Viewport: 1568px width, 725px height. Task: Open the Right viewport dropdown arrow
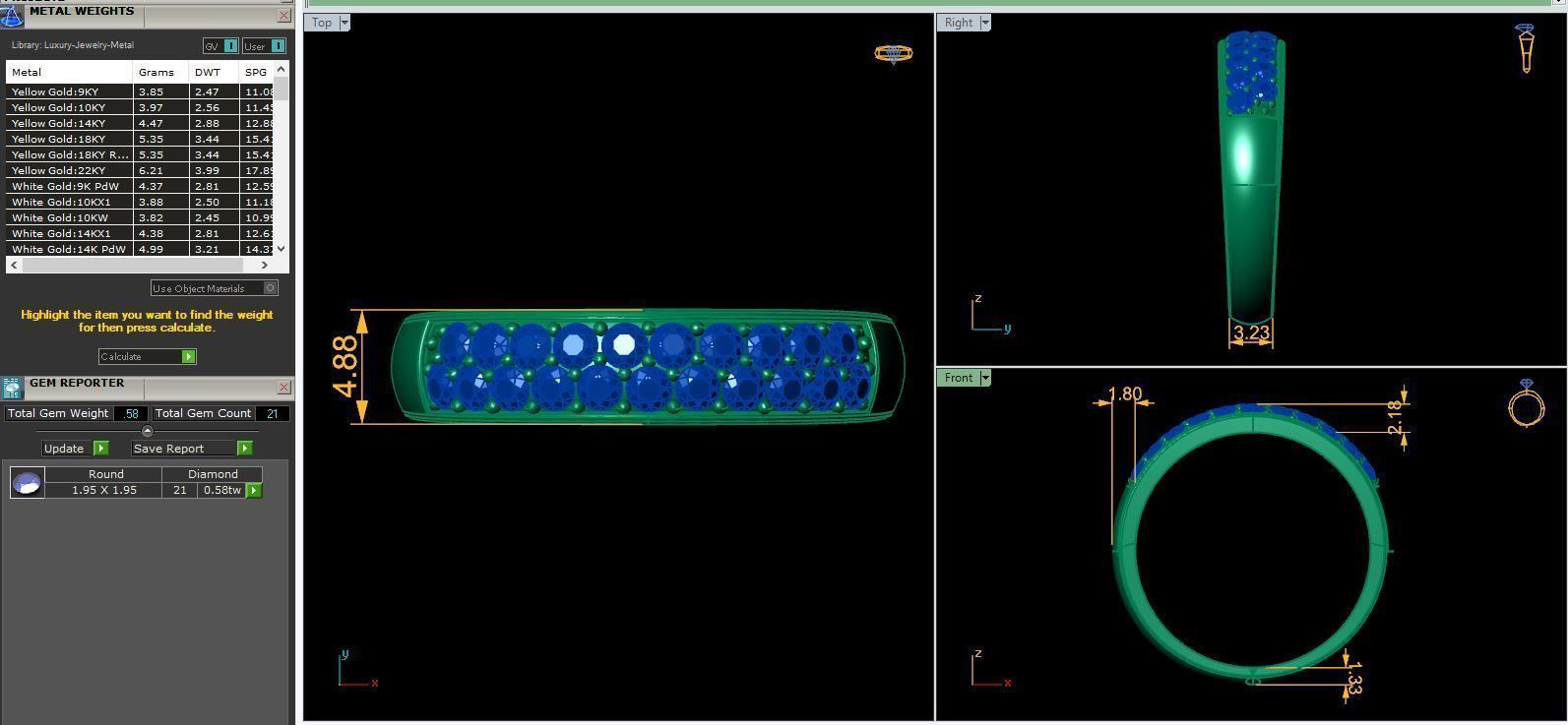(x=985, y=23)
